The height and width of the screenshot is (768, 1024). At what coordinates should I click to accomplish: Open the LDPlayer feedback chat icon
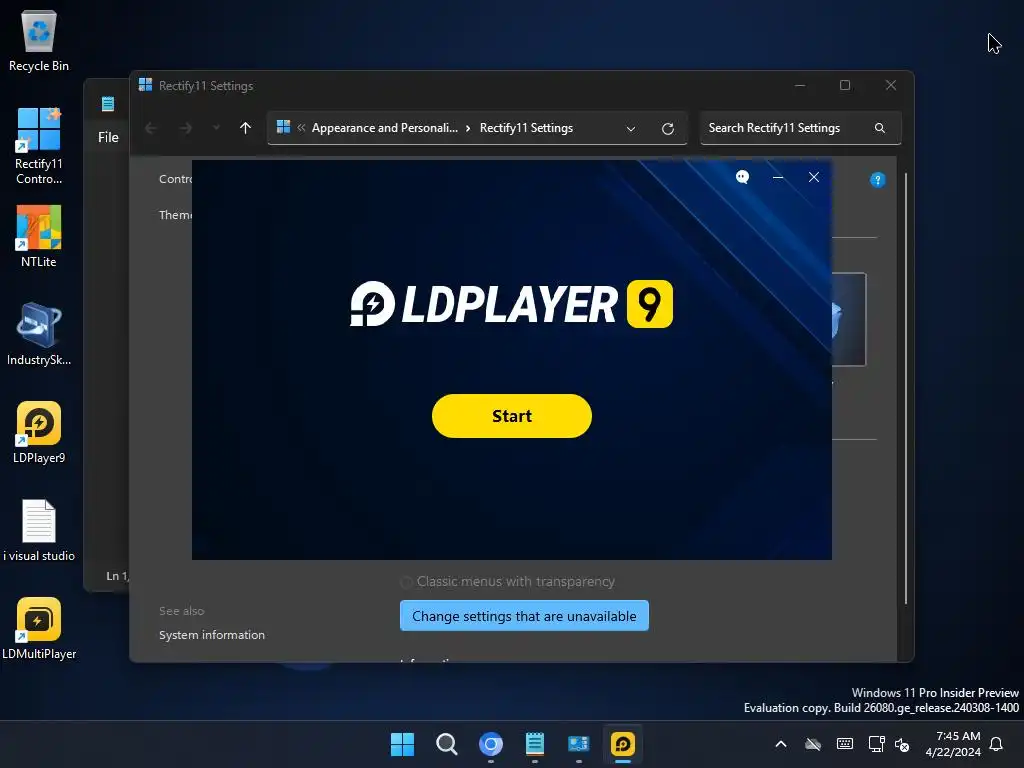point(742,177)
